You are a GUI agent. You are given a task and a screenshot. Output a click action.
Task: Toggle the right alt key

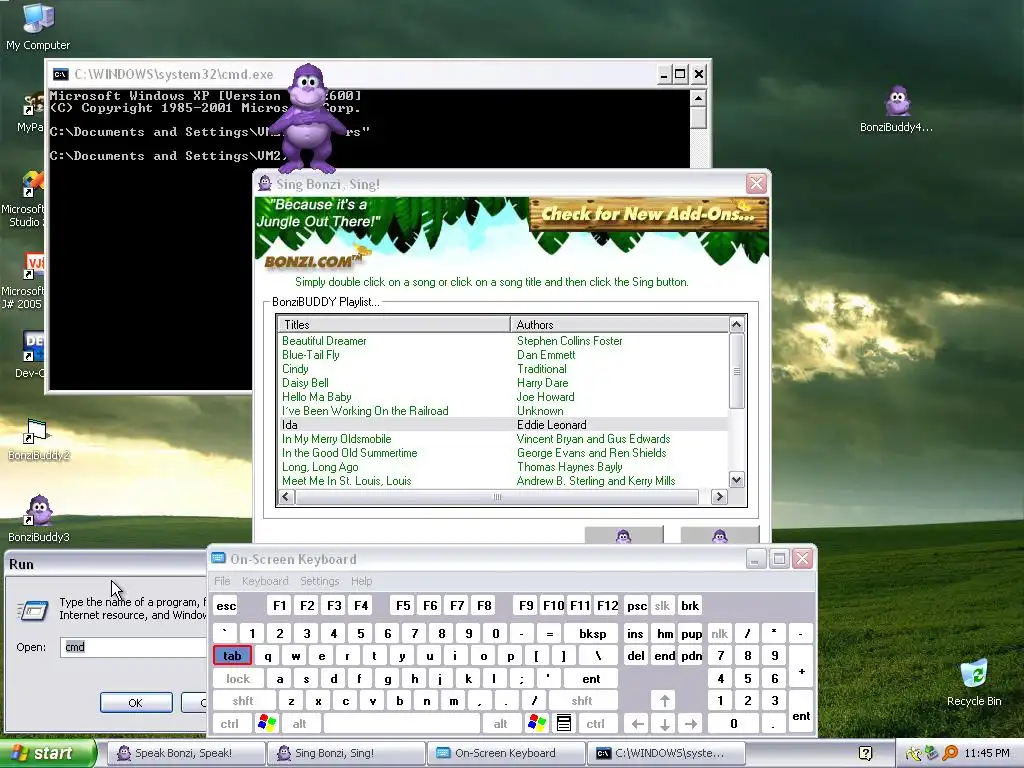[500, 724]
